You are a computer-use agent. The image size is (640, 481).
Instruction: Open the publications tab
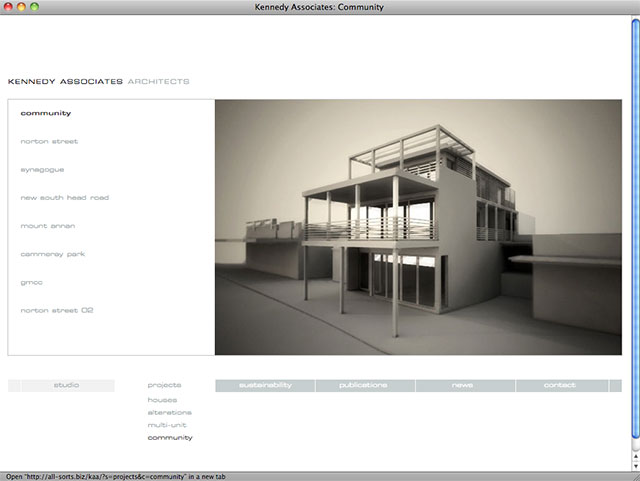365,385
